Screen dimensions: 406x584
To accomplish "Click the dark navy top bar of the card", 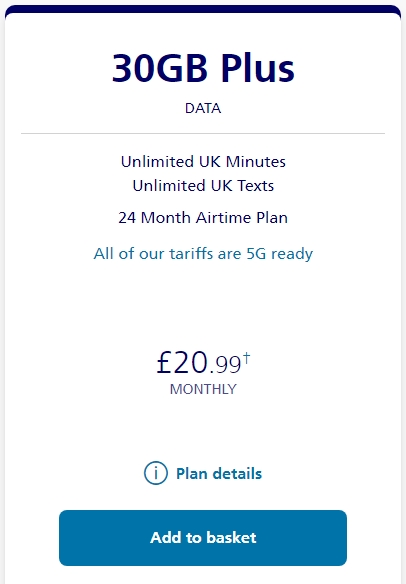I will tap(203, 9).
